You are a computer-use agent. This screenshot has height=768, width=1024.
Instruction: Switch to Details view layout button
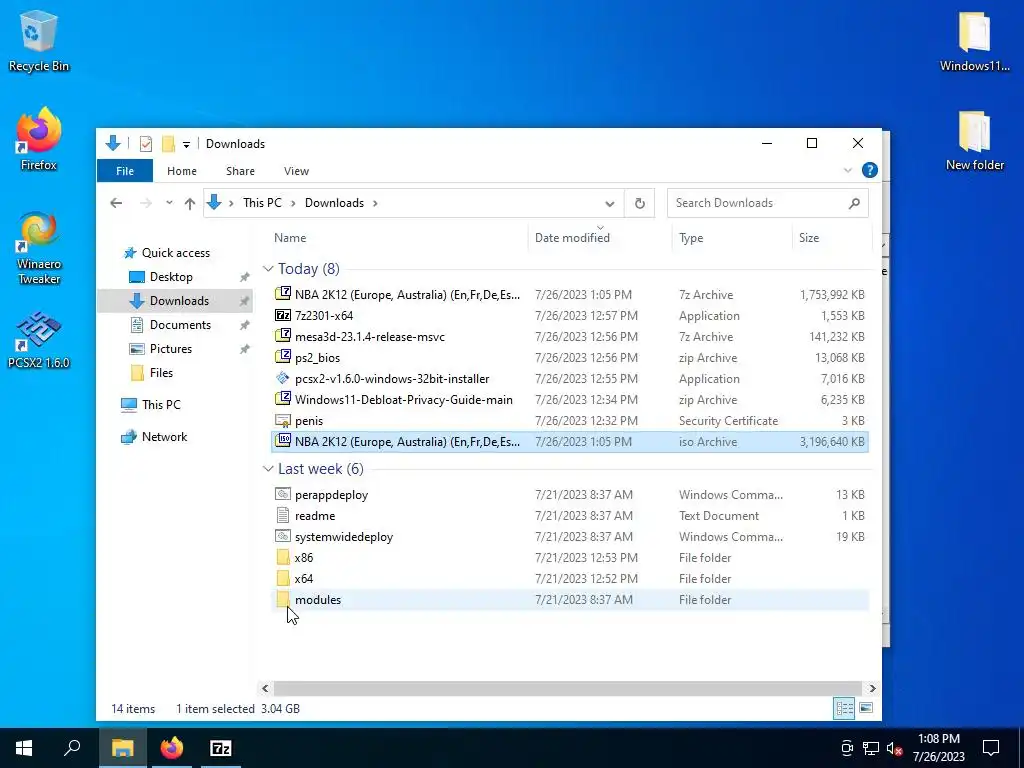click(844, 709)
